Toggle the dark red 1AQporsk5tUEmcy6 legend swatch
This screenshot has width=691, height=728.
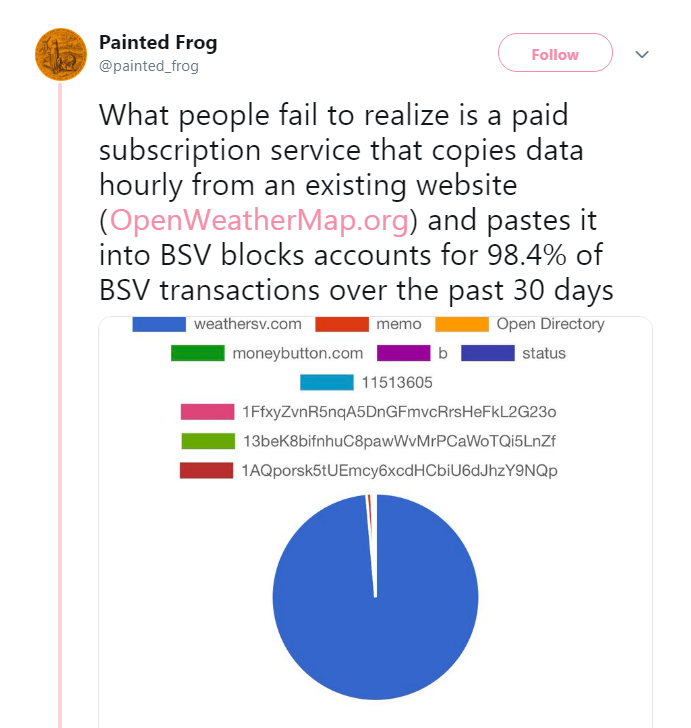tap(206, 470)
